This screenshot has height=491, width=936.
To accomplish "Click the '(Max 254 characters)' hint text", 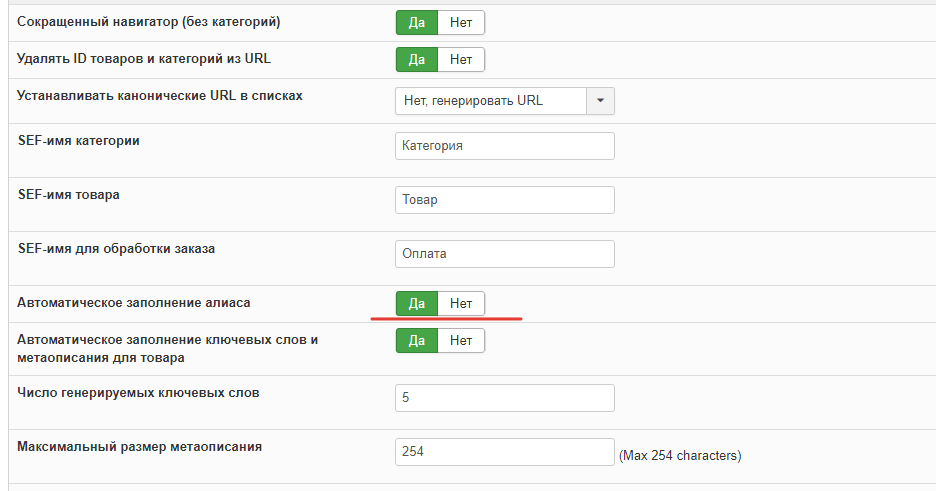I will point(680,456).
